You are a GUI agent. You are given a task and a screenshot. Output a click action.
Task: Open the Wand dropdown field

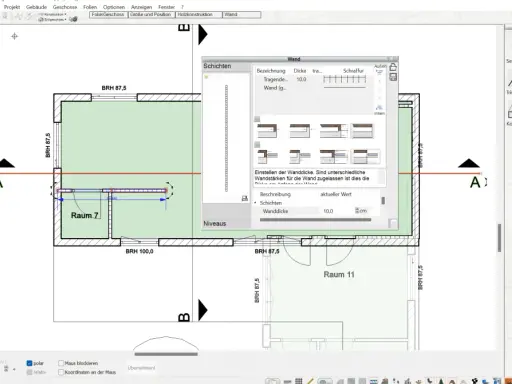coord(242,15)
